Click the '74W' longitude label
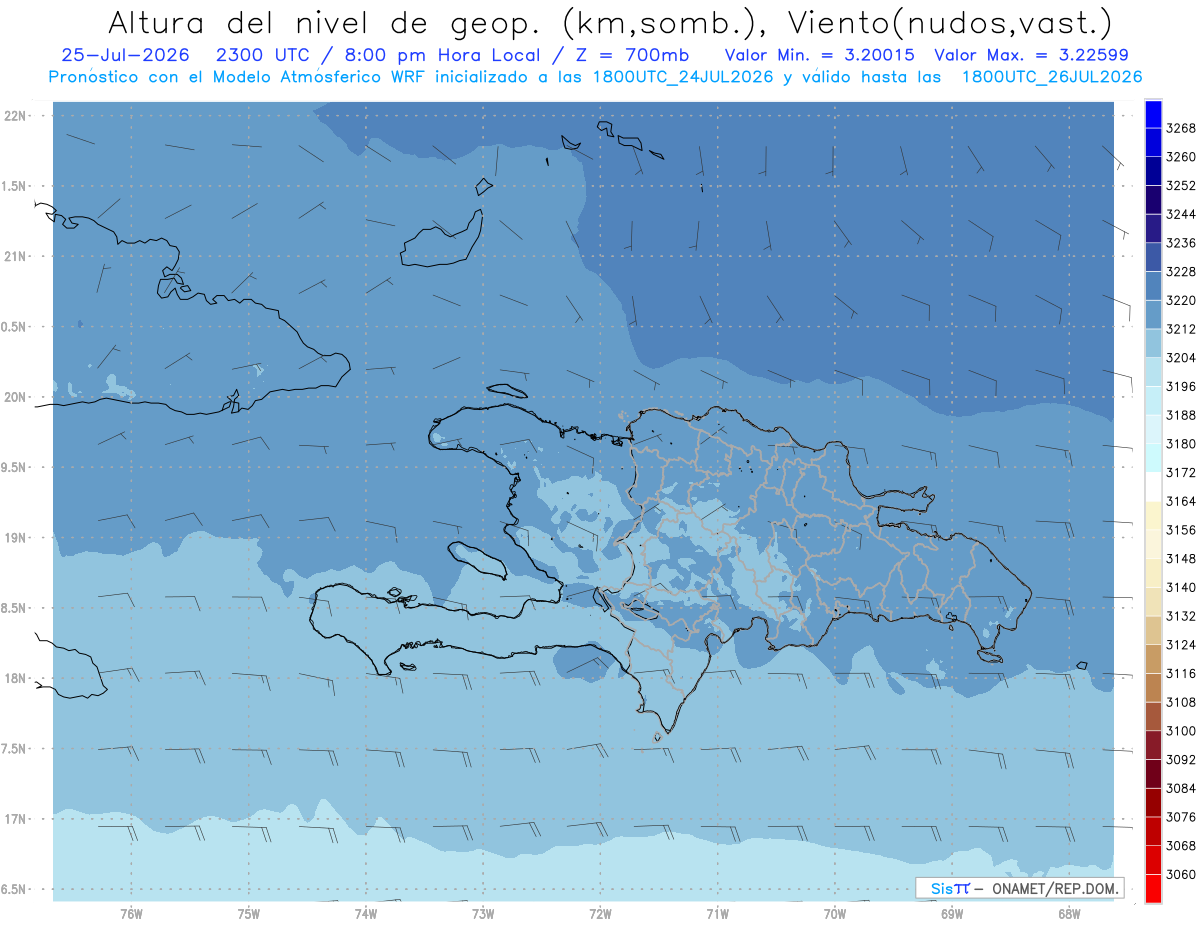The image size is (1200, 927). coord(366,913)
